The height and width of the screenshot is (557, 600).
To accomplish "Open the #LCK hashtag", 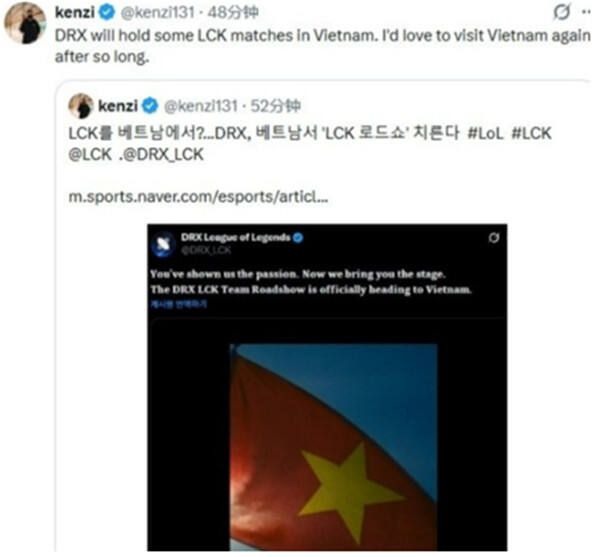I will coord(532,134).
